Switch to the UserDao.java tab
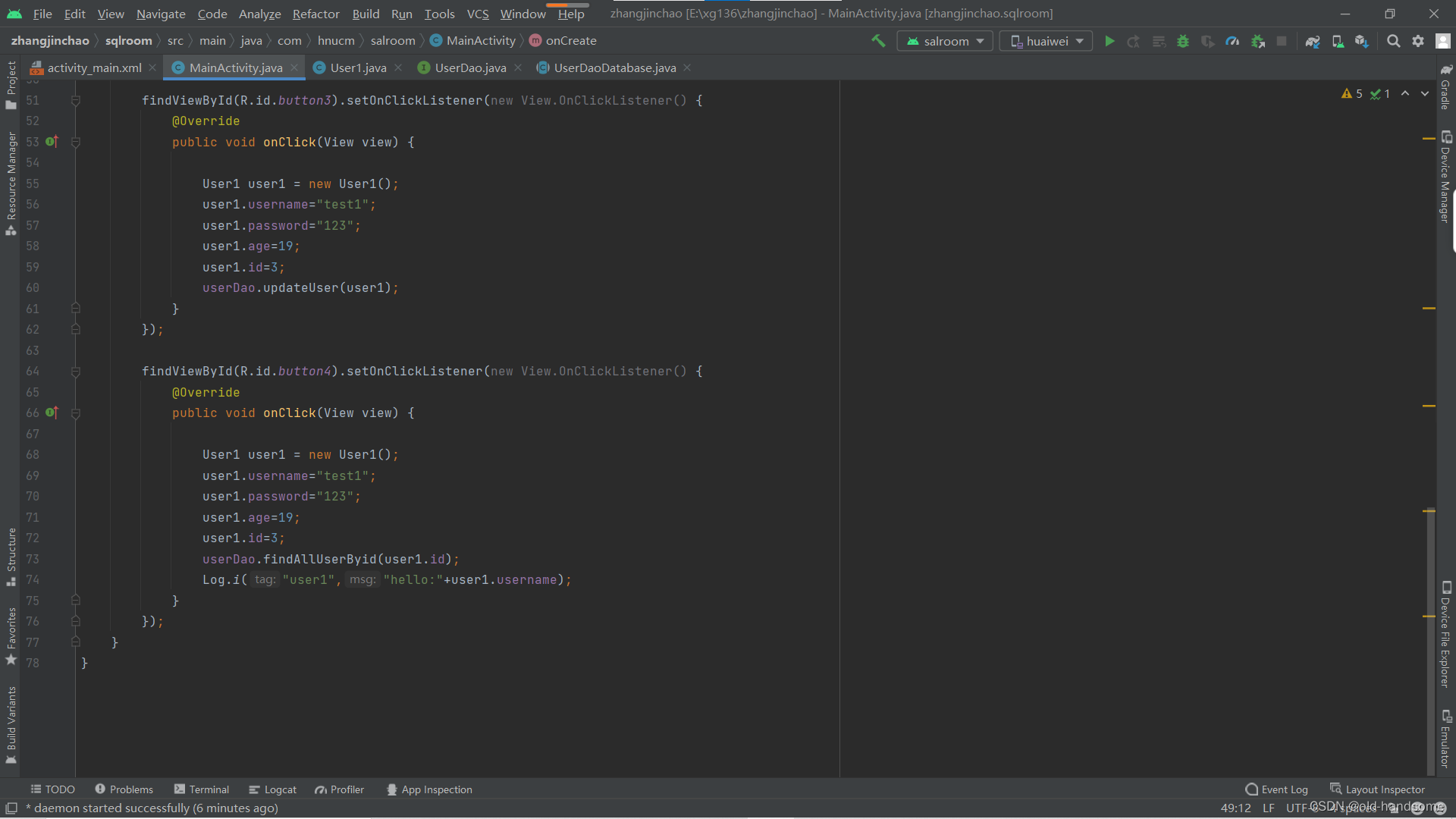This screenshot has width=1456, height=819. 470,67
